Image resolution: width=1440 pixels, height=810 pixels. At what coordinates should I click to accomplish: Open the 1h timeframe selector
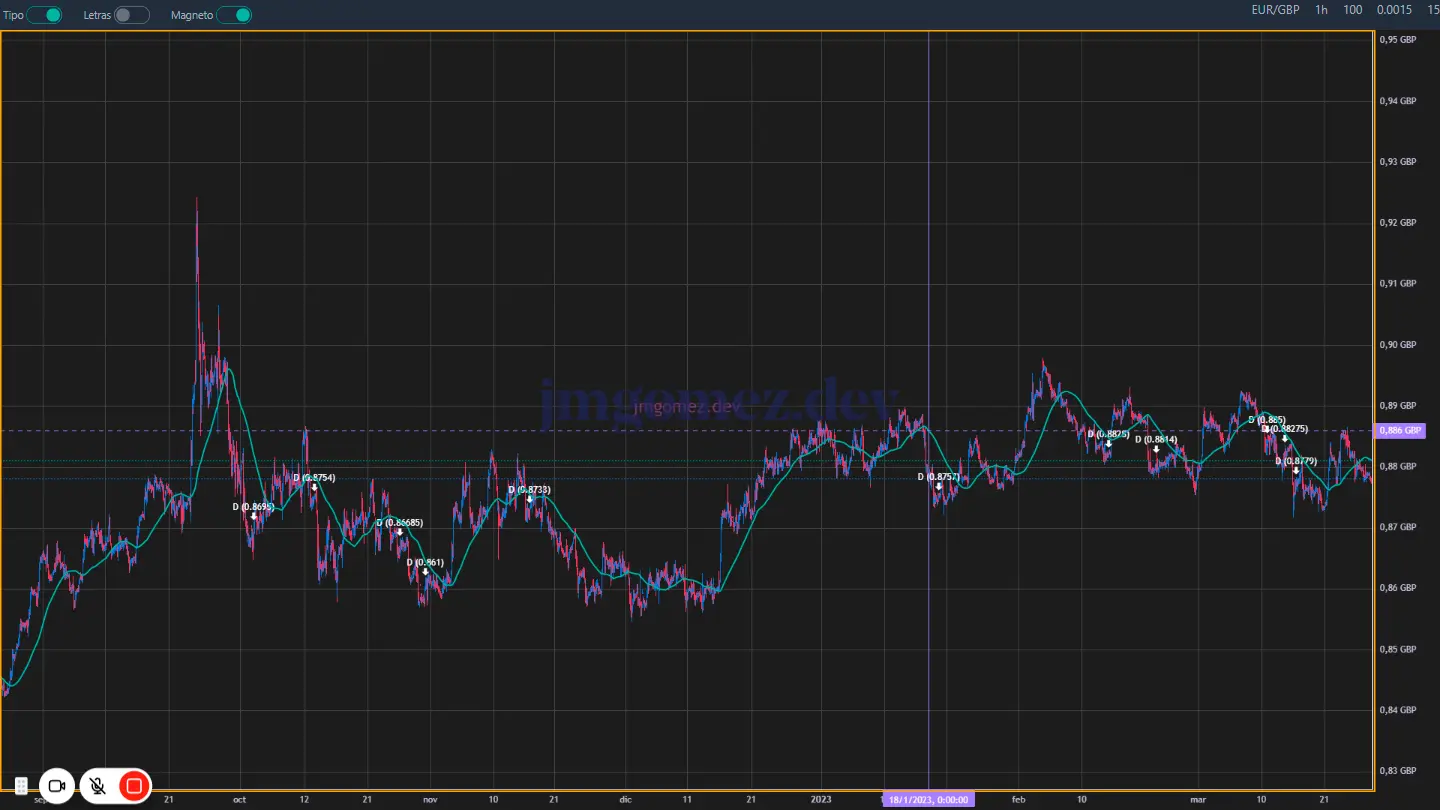coord(1320,10)
